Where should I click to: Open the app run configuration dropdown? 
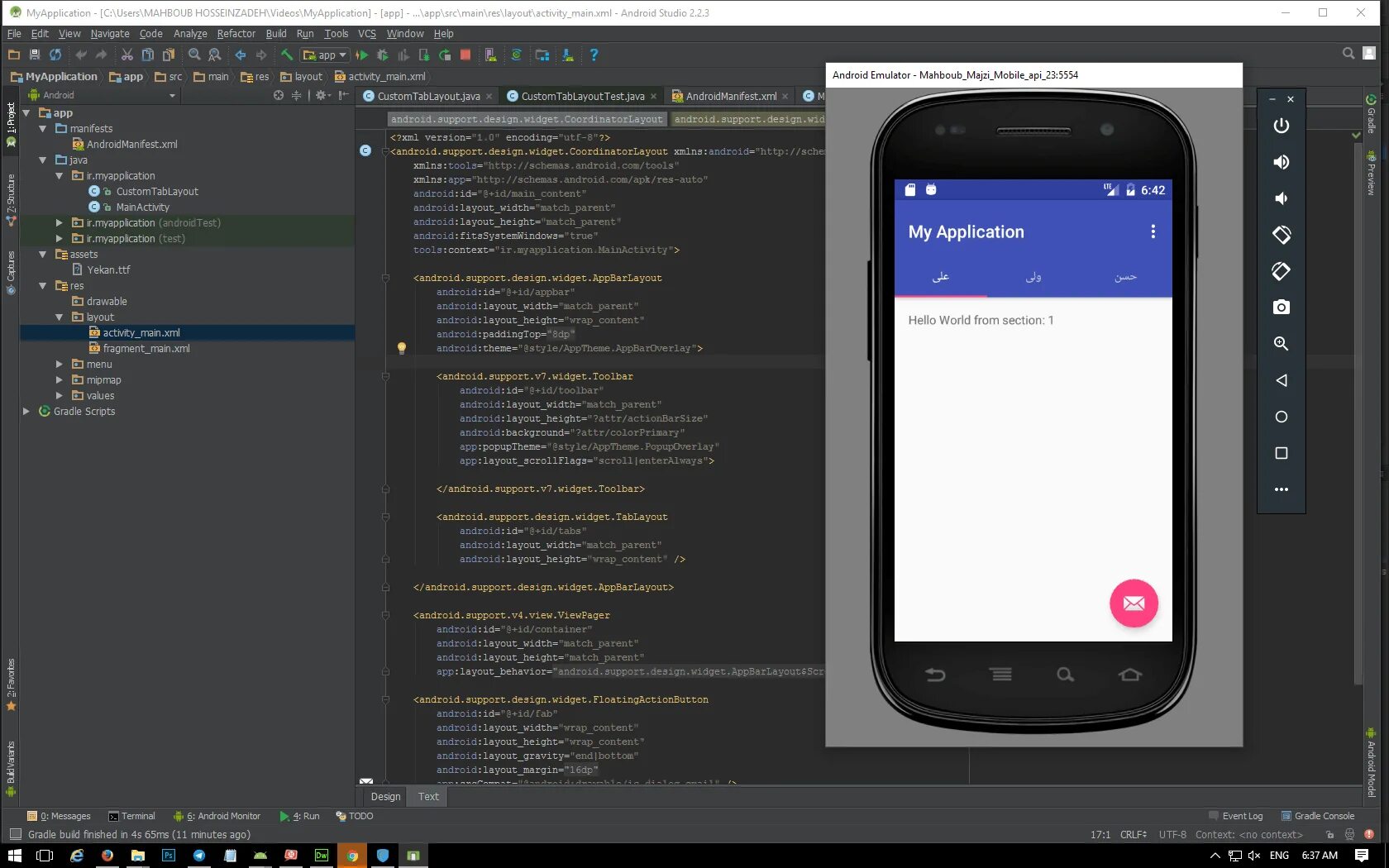pos(325,55)
